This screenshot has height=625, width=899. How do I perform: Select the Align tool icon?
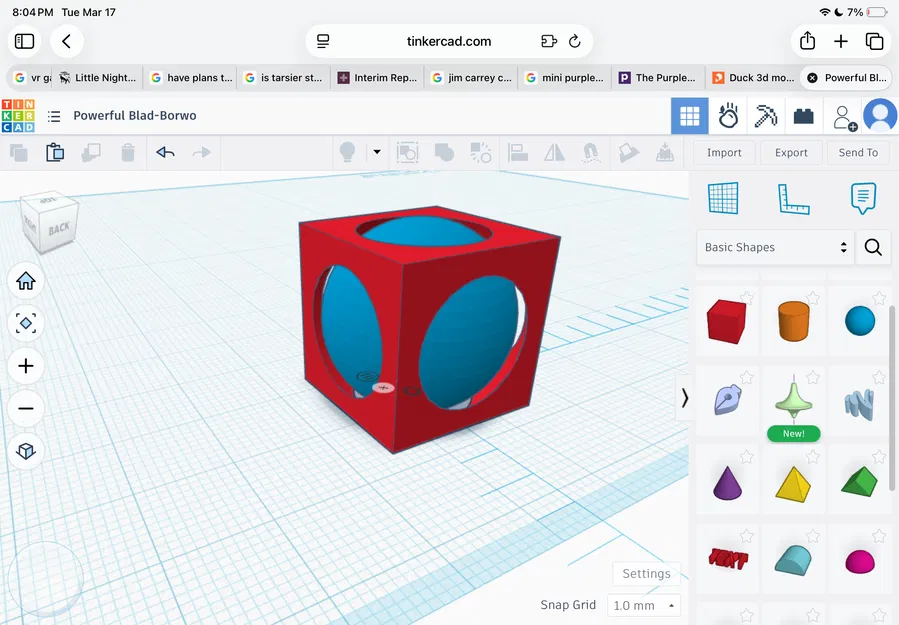[517, 151]
